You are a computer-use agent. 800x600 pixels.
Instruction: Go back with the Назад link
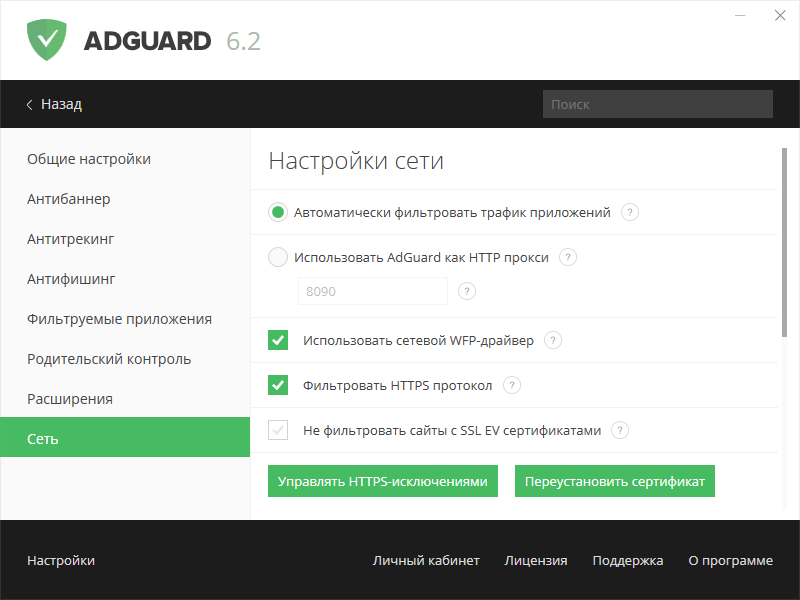(x=61, y=104)
